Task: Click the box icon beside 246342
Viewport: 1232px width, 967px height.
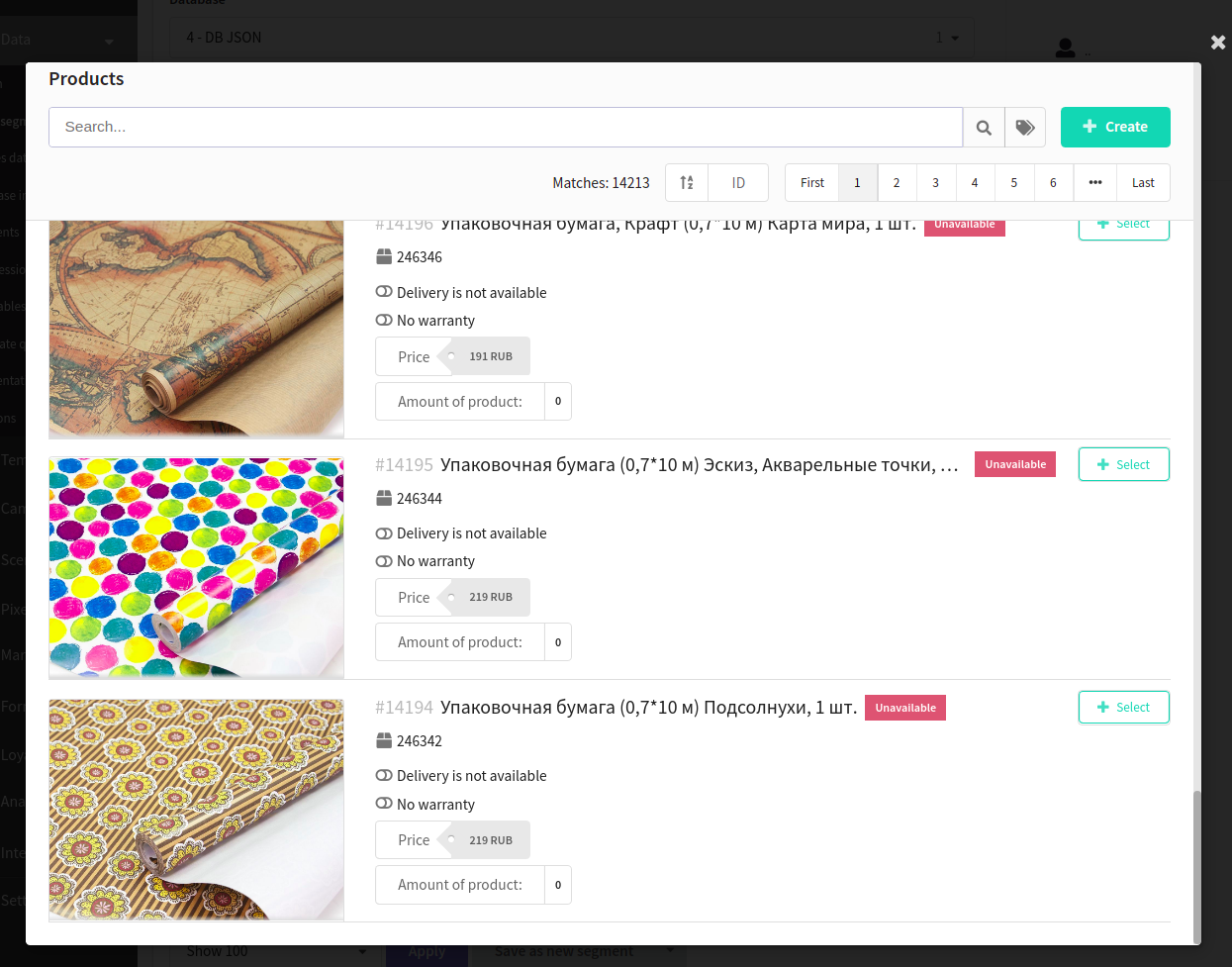Action: tap(384, 741)
